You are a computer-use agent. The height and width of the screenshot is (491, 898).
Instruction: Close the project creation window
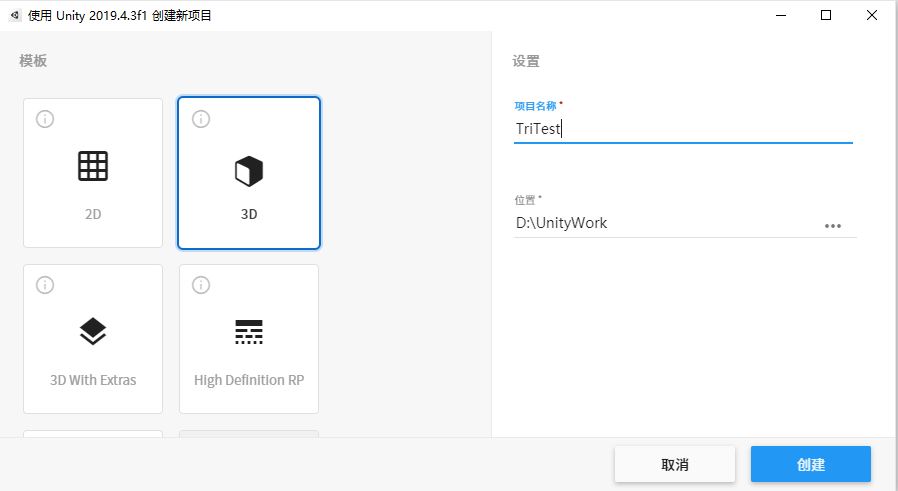[872, 15]
